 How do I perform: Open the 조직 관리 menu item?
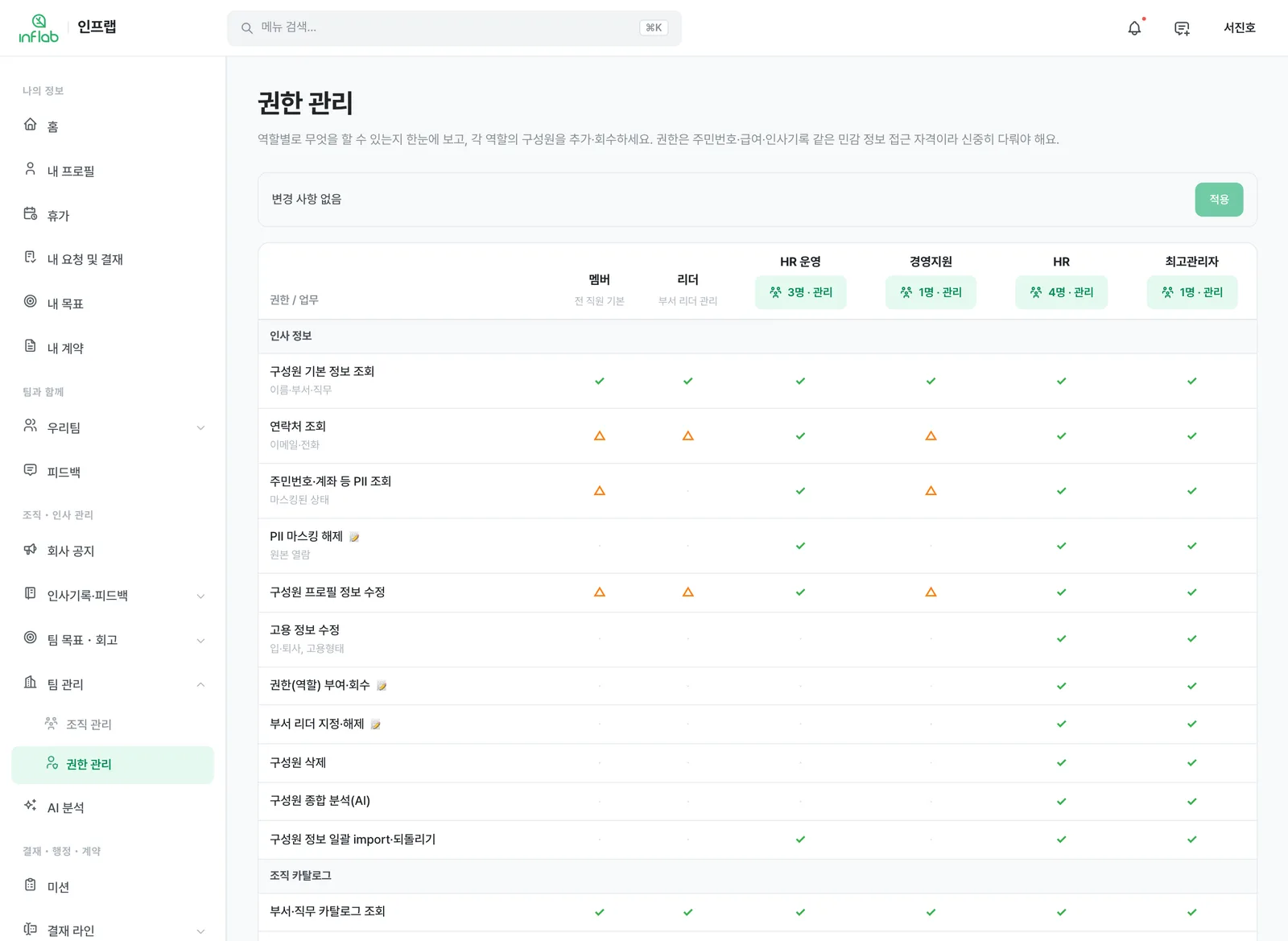[x=113, y=724]
